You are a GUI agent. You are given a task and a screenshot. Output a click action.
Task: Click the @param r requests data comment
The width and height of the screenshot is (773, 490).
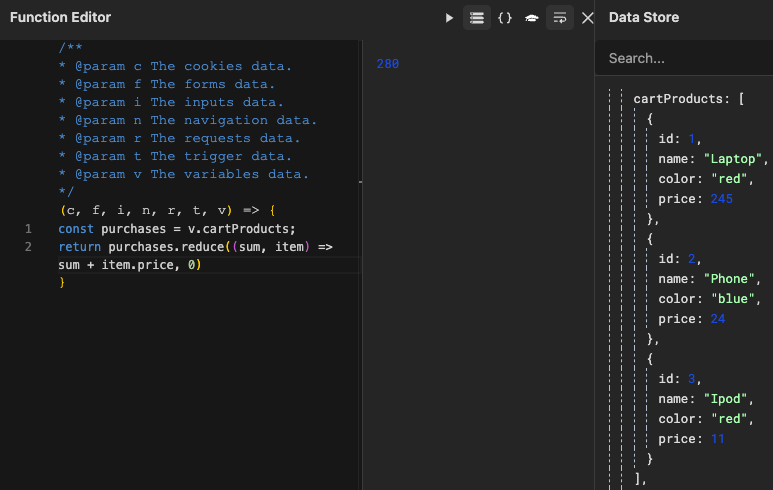[179, 138]
